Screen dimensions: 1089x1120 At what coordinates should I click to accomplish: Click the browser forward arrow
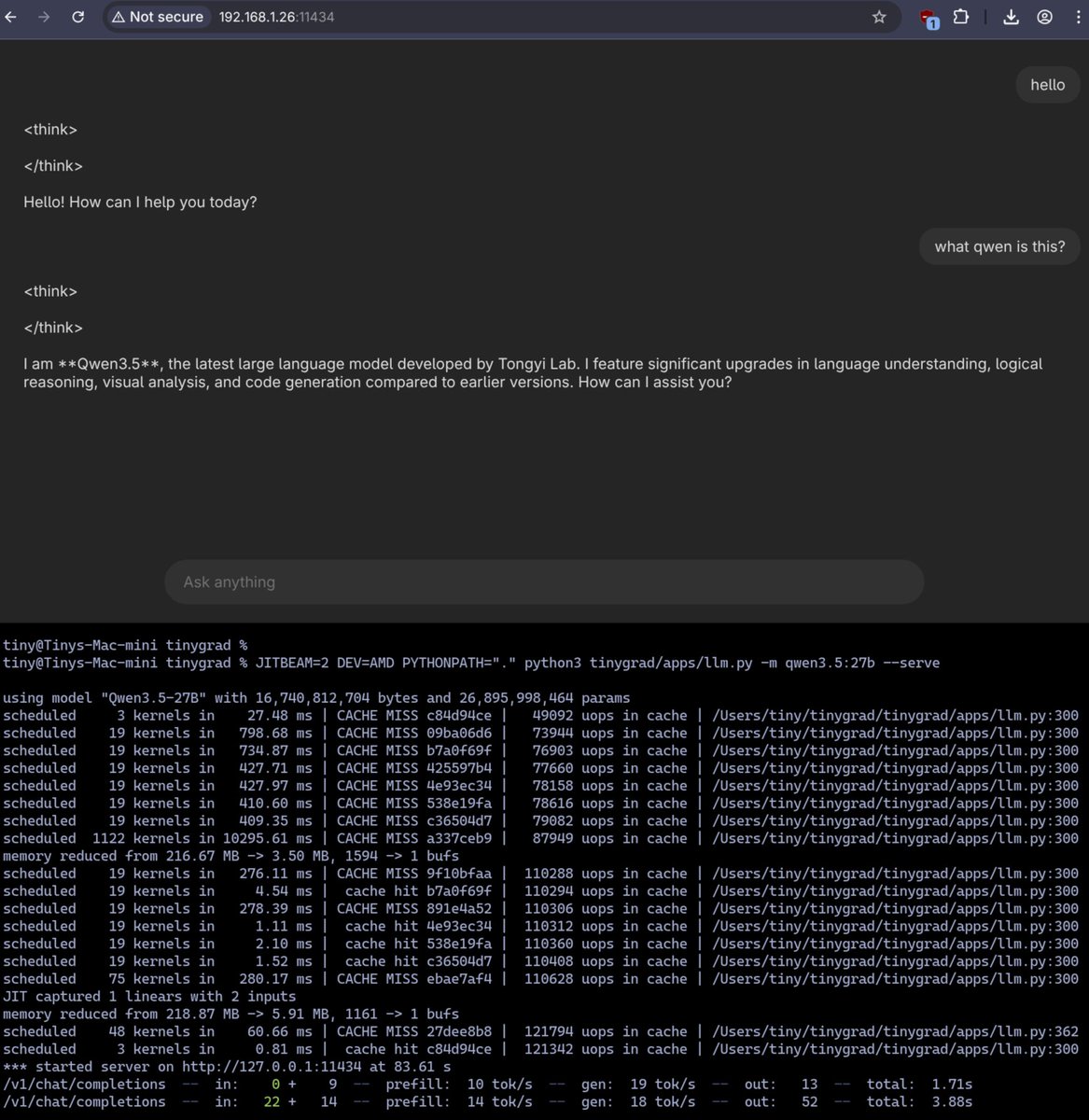(44, 17)
